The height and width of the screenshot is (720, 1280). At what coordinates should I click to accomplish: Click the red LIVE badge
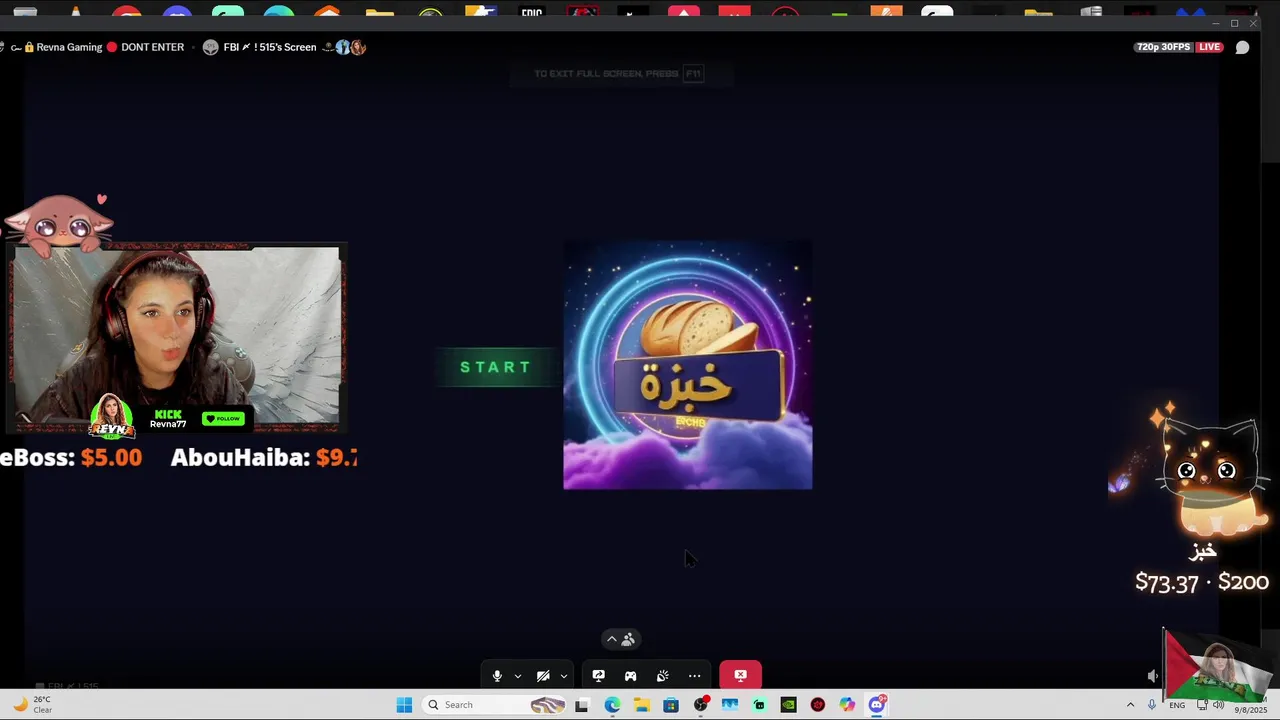1210,47
